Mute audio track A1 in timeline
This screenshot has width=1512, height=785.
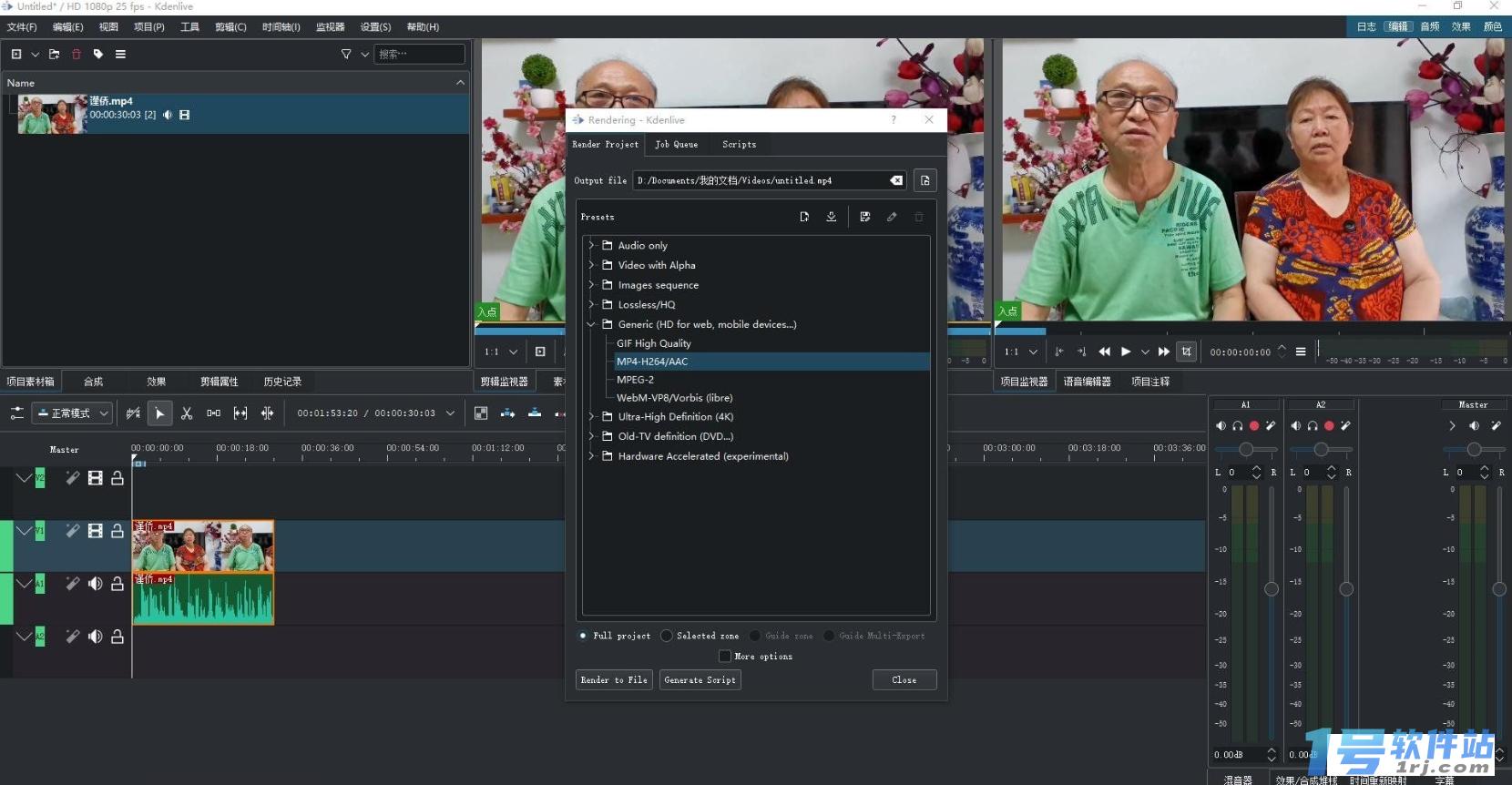[95, 584]
